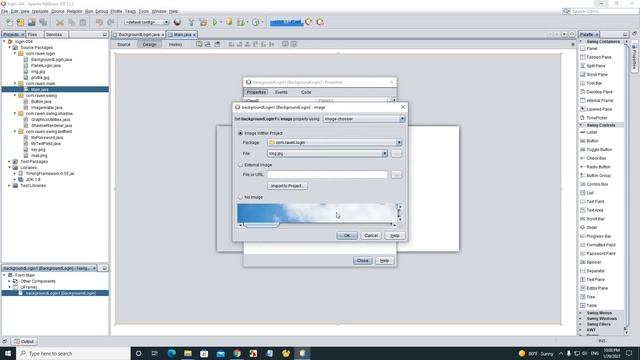Click the Connection Mode design toolbar icon

coord(207,44)
